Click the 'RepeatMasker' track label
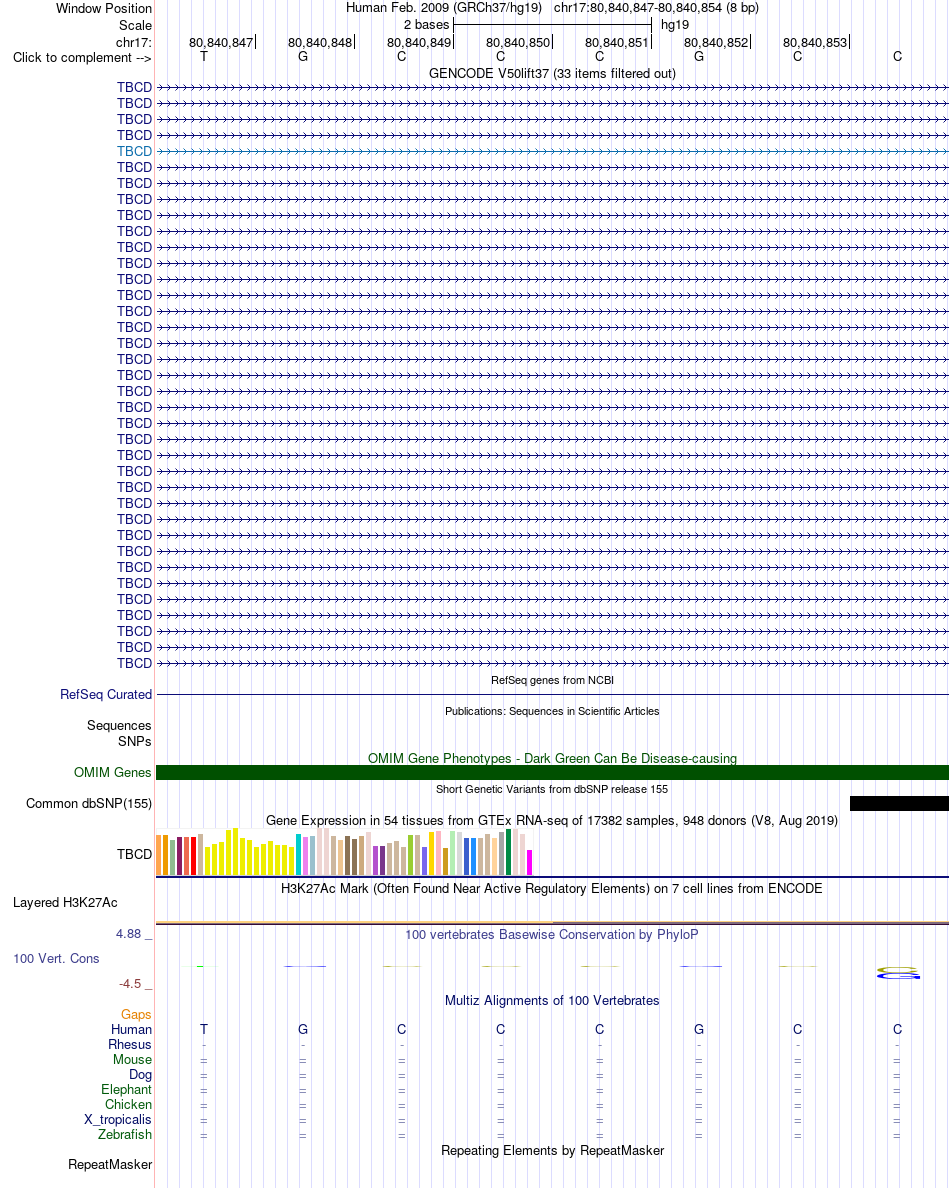 click(110, 1165)
